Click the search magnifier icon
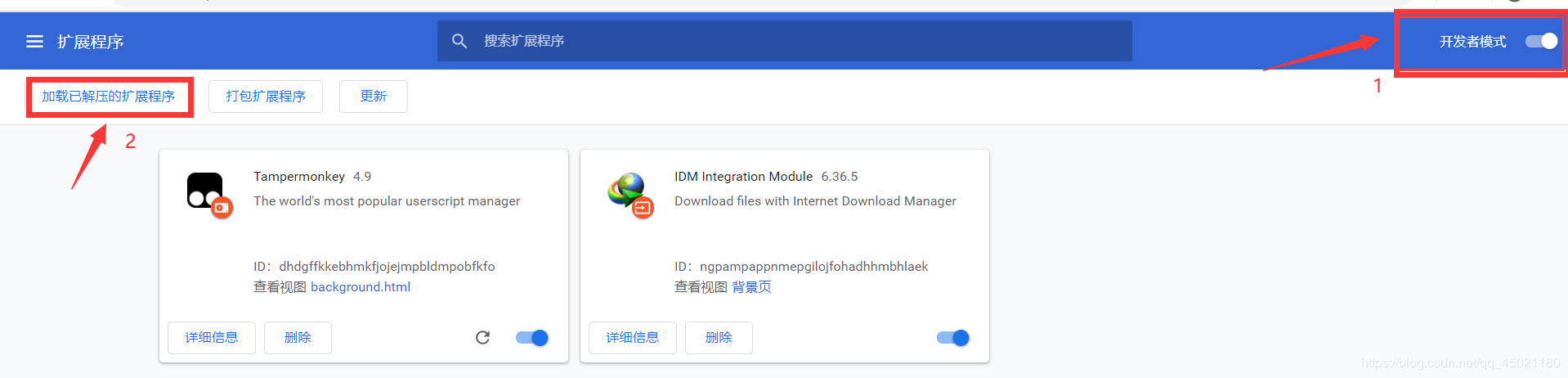1568x378 pixels. click(x=459, y=41)
